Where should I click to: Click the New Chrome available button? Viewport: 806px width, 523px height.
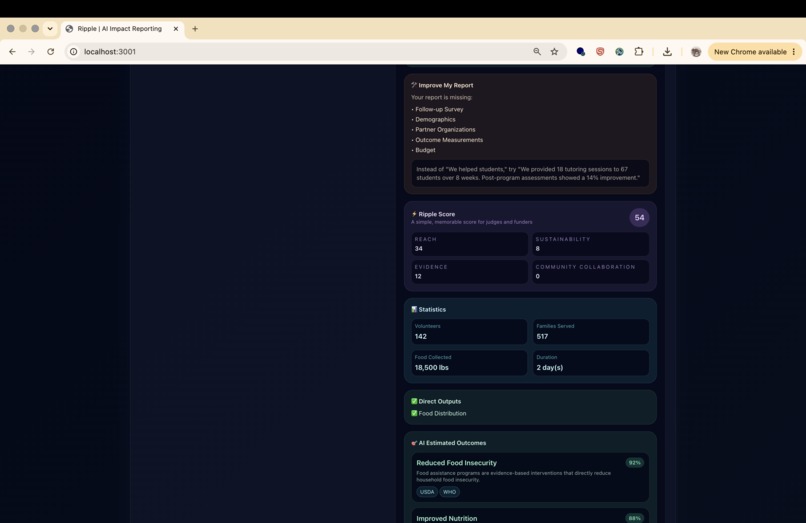(x=750, y=51)
